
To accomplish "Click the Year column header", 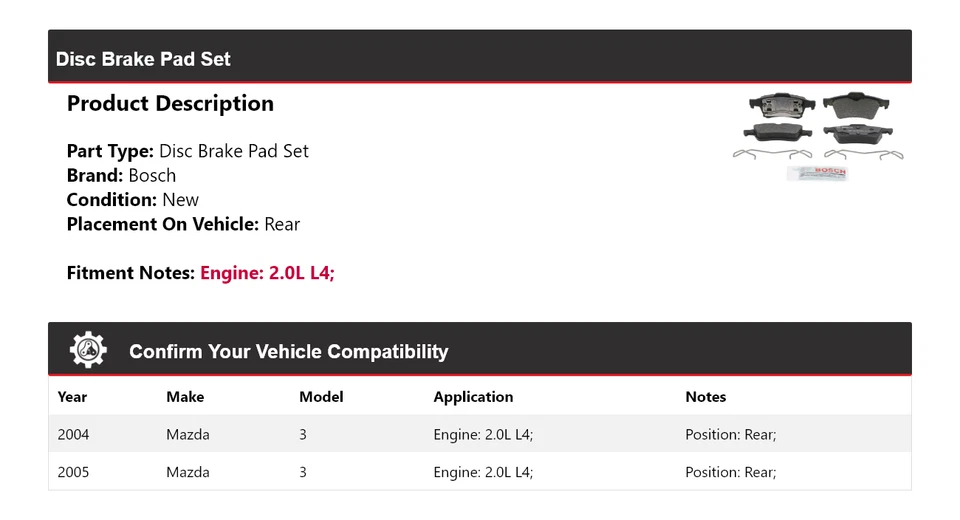I will tap(73, 397).
